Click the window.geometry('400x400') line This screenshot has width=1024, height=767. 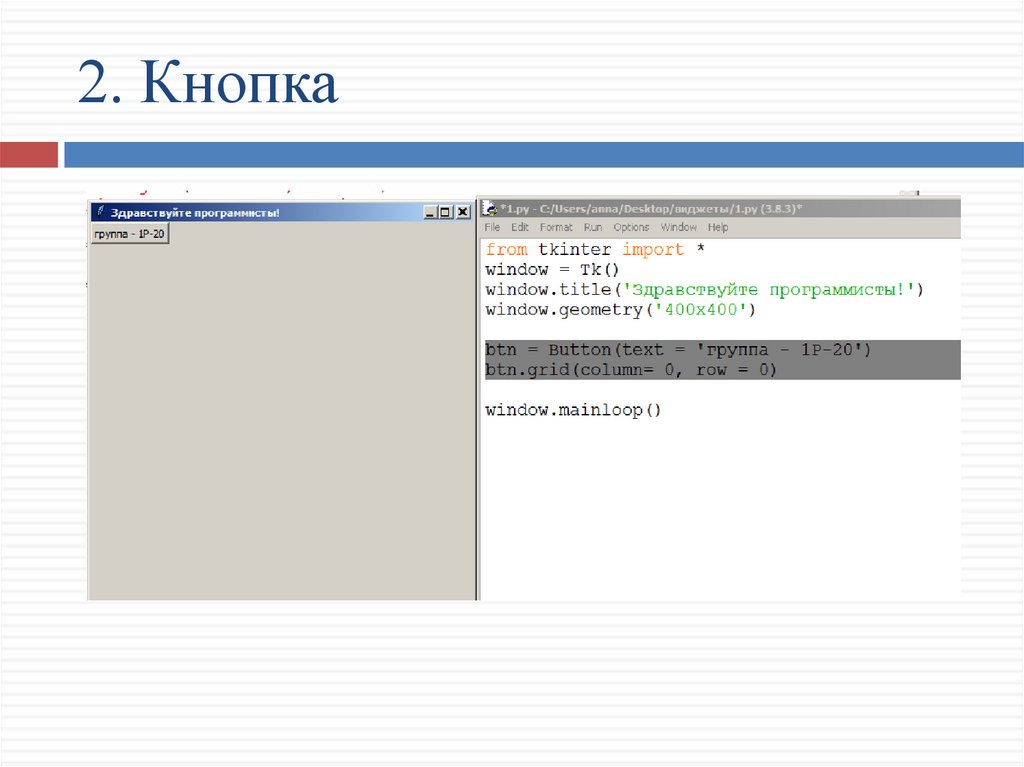coord(620,310)
